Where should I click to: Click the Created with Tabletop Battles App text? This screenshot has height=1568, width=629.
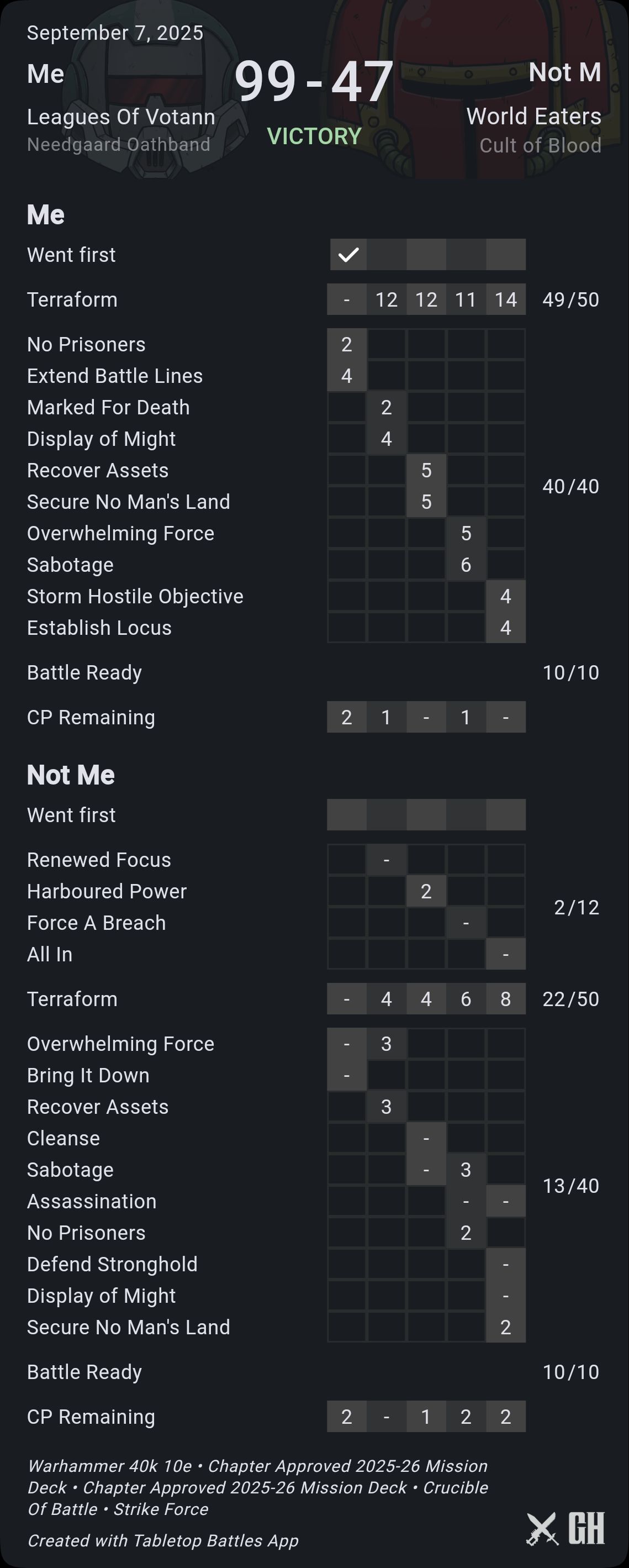[163, 1540]
